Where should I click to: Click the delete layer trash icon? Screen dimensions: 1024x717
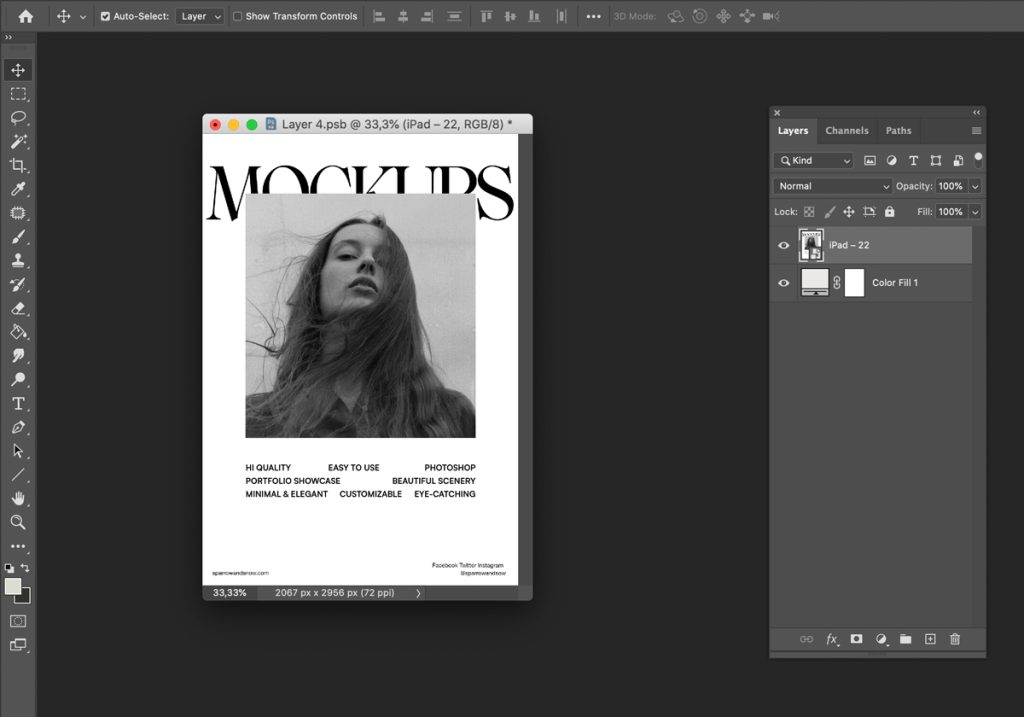pyautogui.click(x=955, y=639)
